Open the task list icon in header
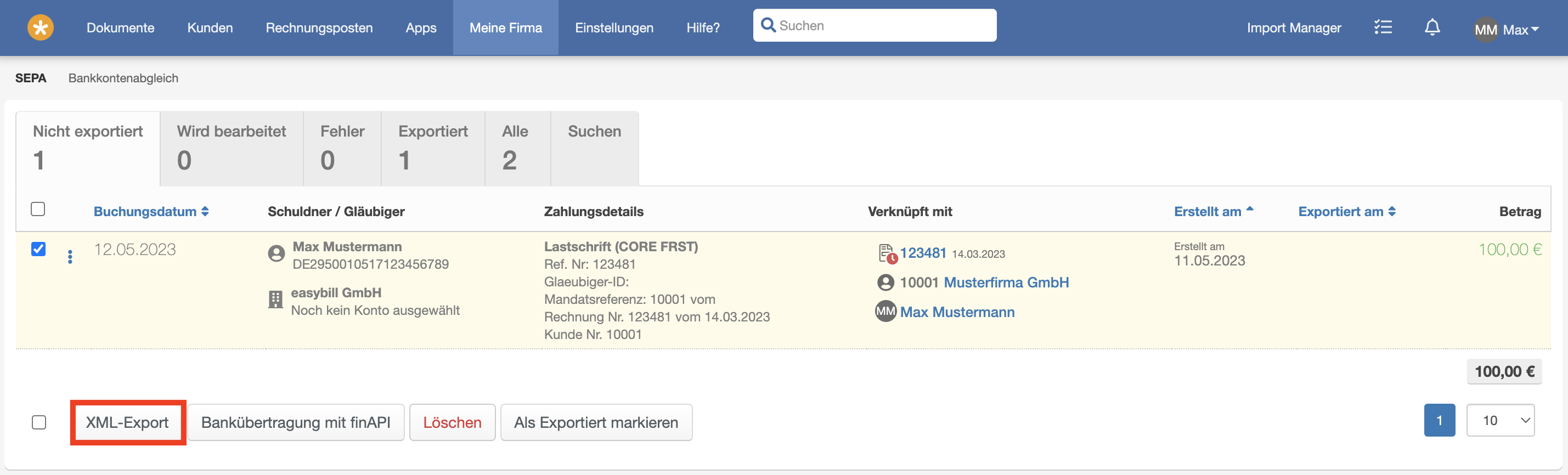The image size is (1568, 475). click(1383, 27)
